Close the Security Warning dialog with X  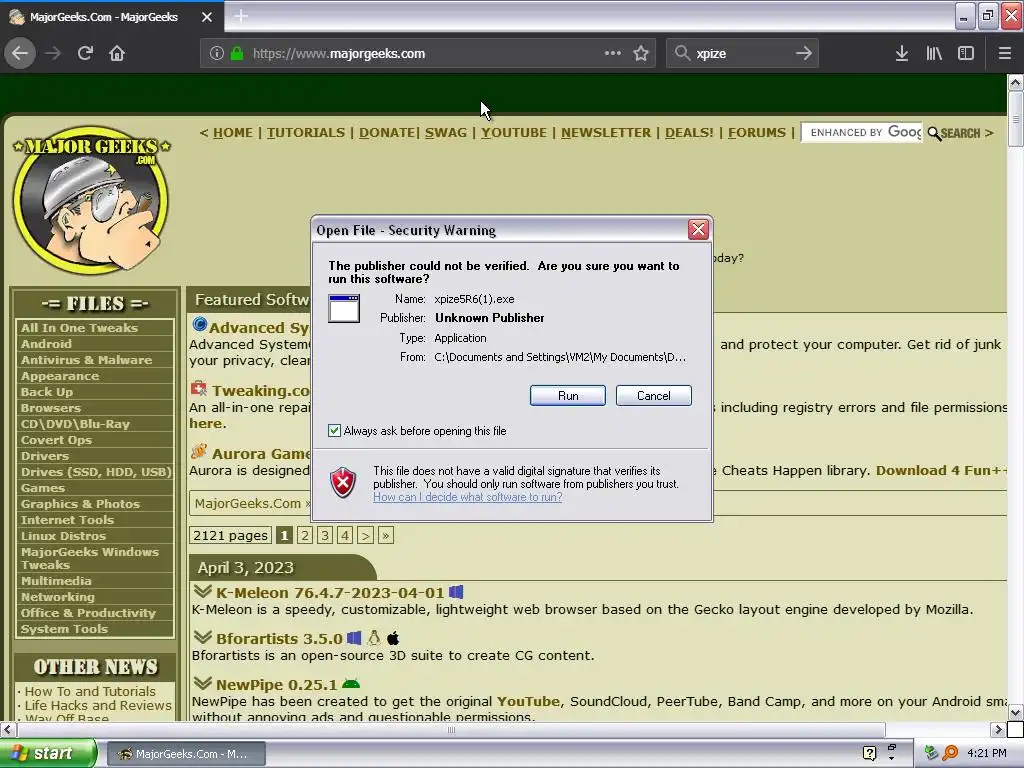coord(698,229)
